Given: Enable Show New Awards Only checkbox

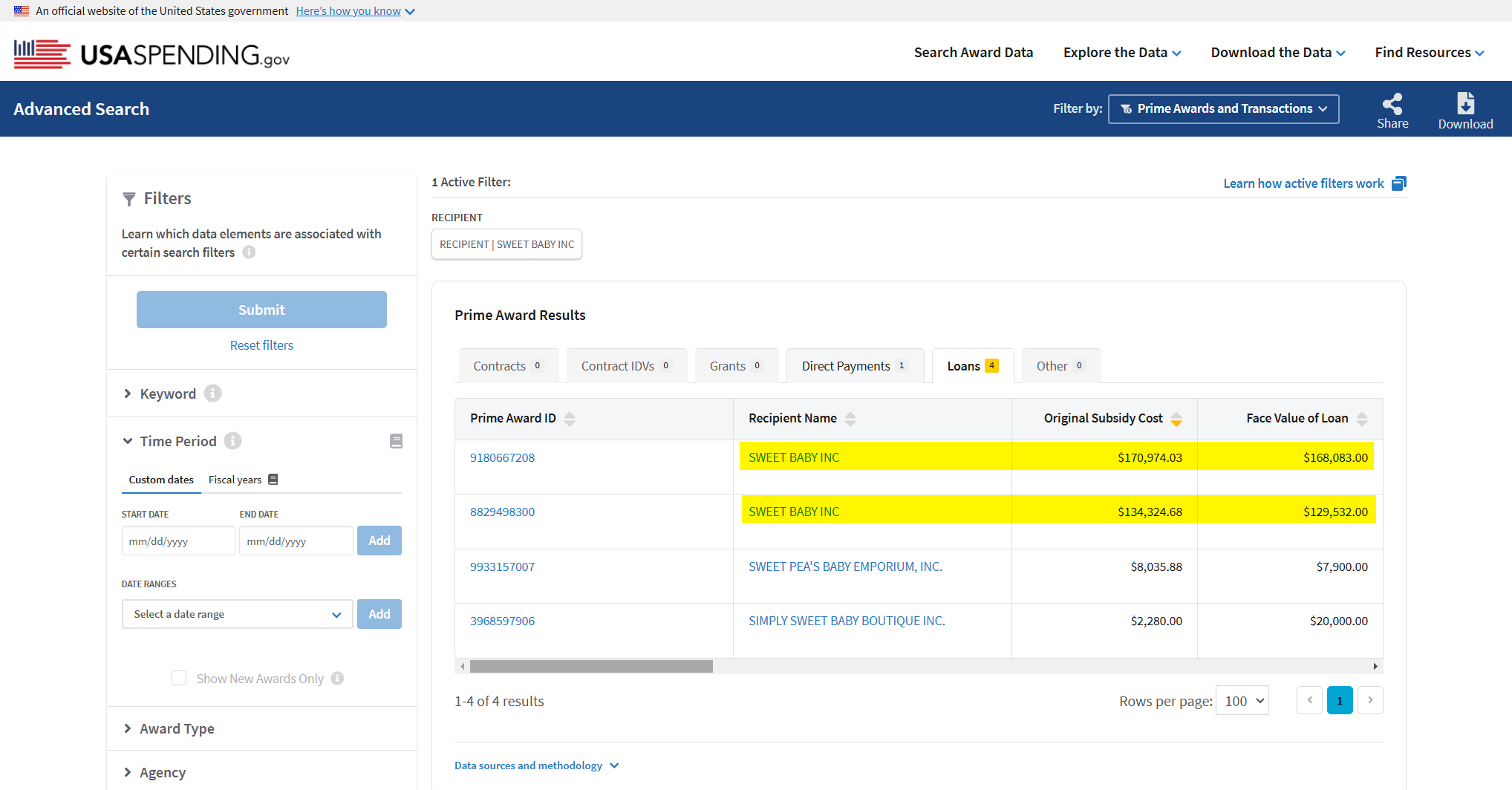Looking at the screenshot, I should pos(179,678).
